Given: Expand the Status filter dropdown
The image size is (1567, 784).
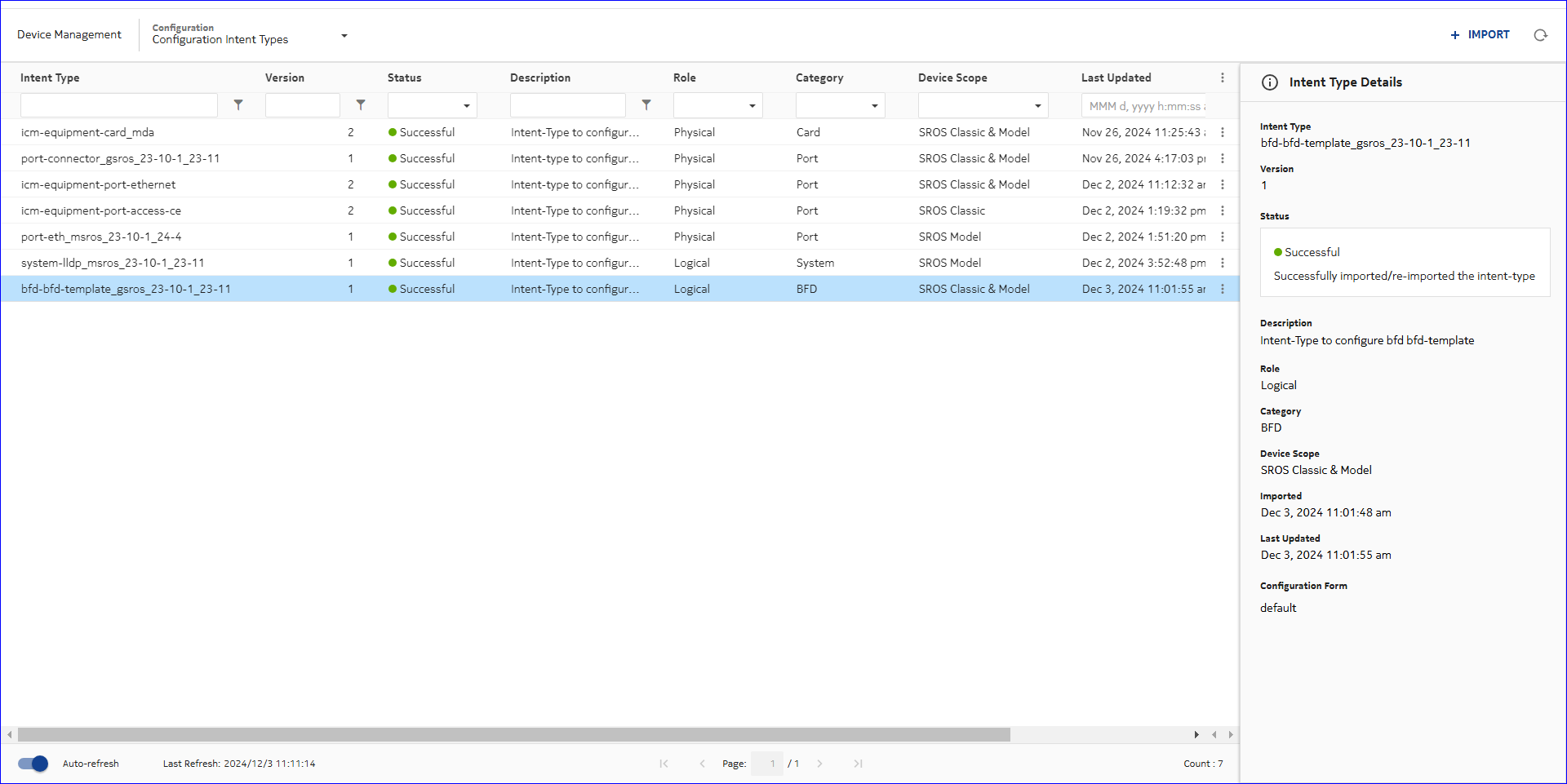Looking at the screenshot, I should tap(466, 106).
